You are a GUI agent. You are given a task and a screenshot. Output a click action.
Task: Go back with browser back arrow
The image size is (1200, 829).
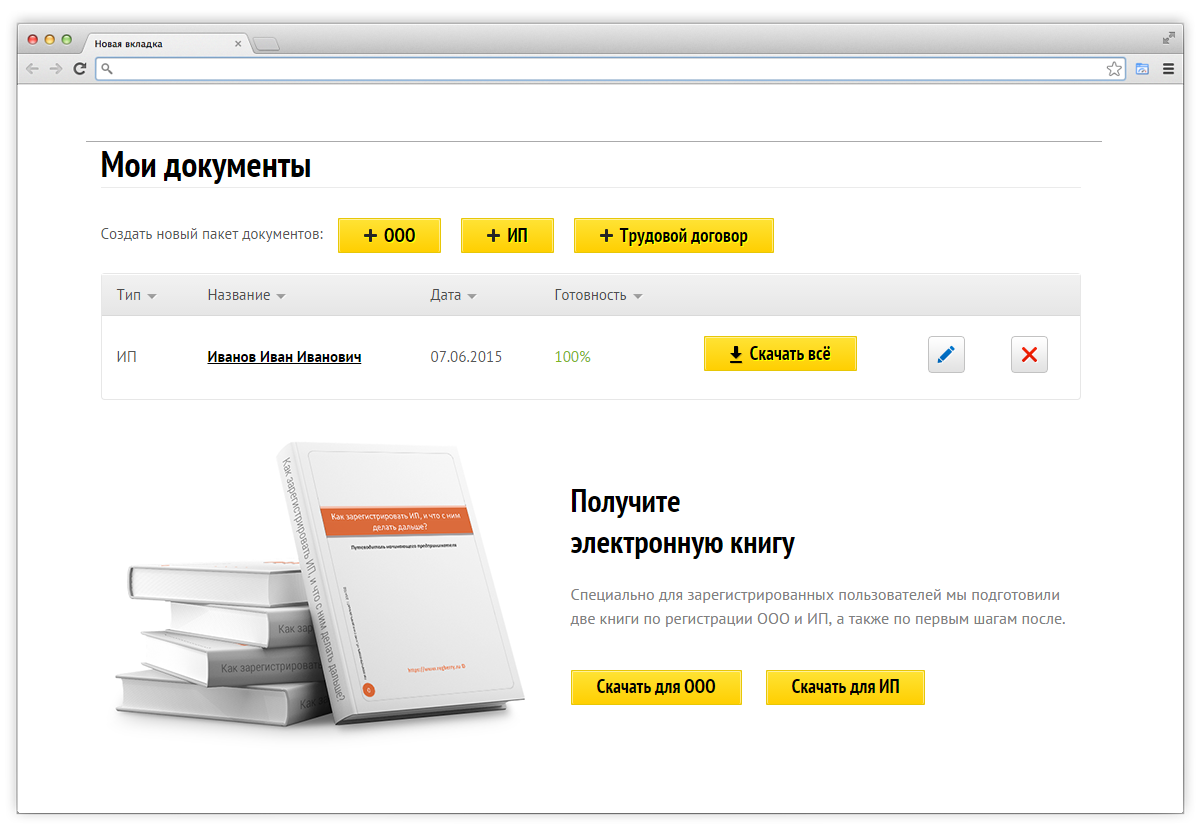[x=32, y=69]
